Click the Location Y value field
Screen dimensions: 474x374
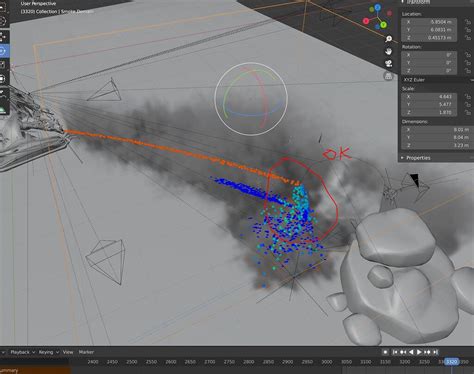coord(429,30)
